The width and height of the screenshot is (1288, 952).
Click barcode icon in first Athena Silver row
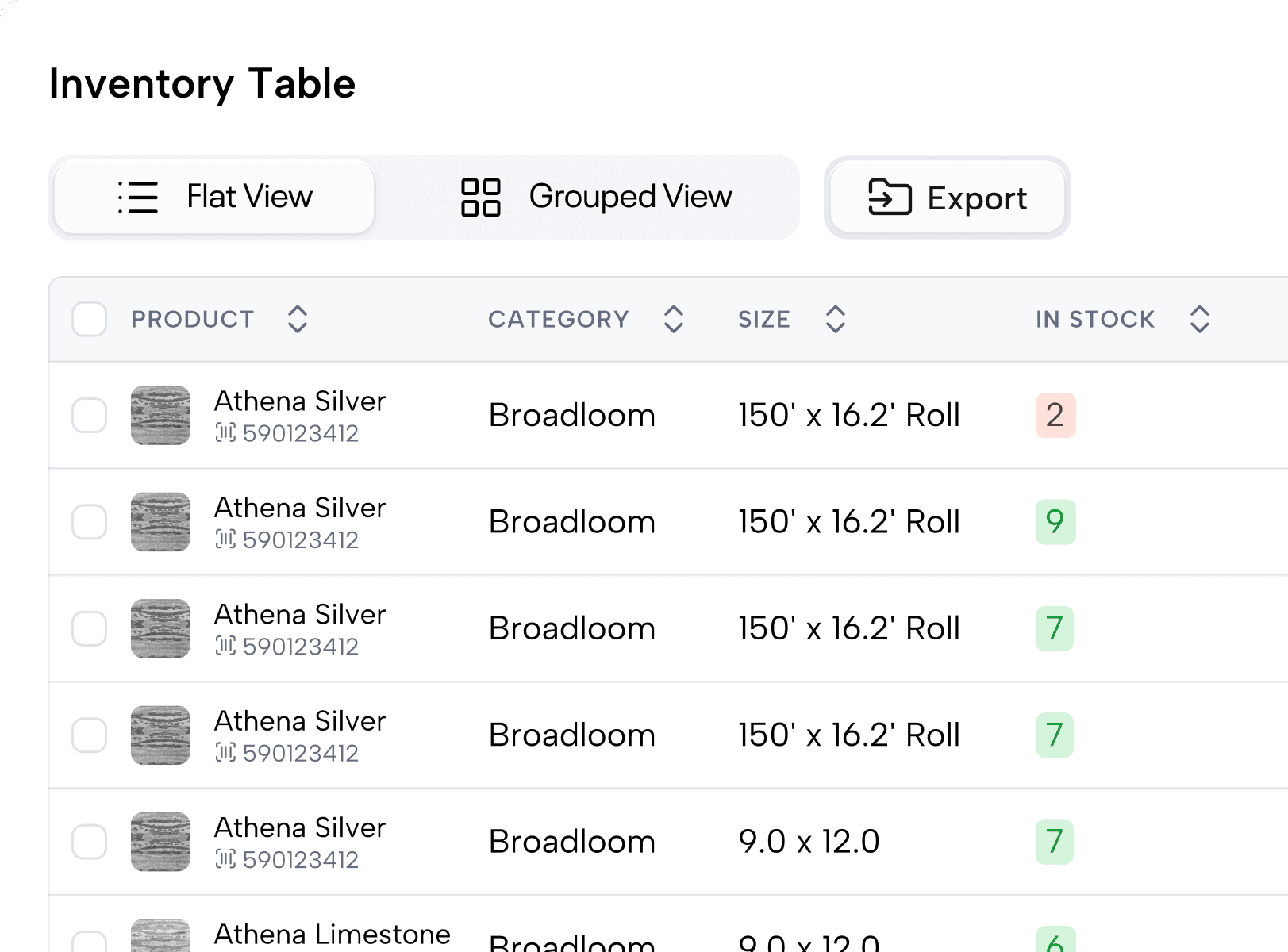[225, 433]
